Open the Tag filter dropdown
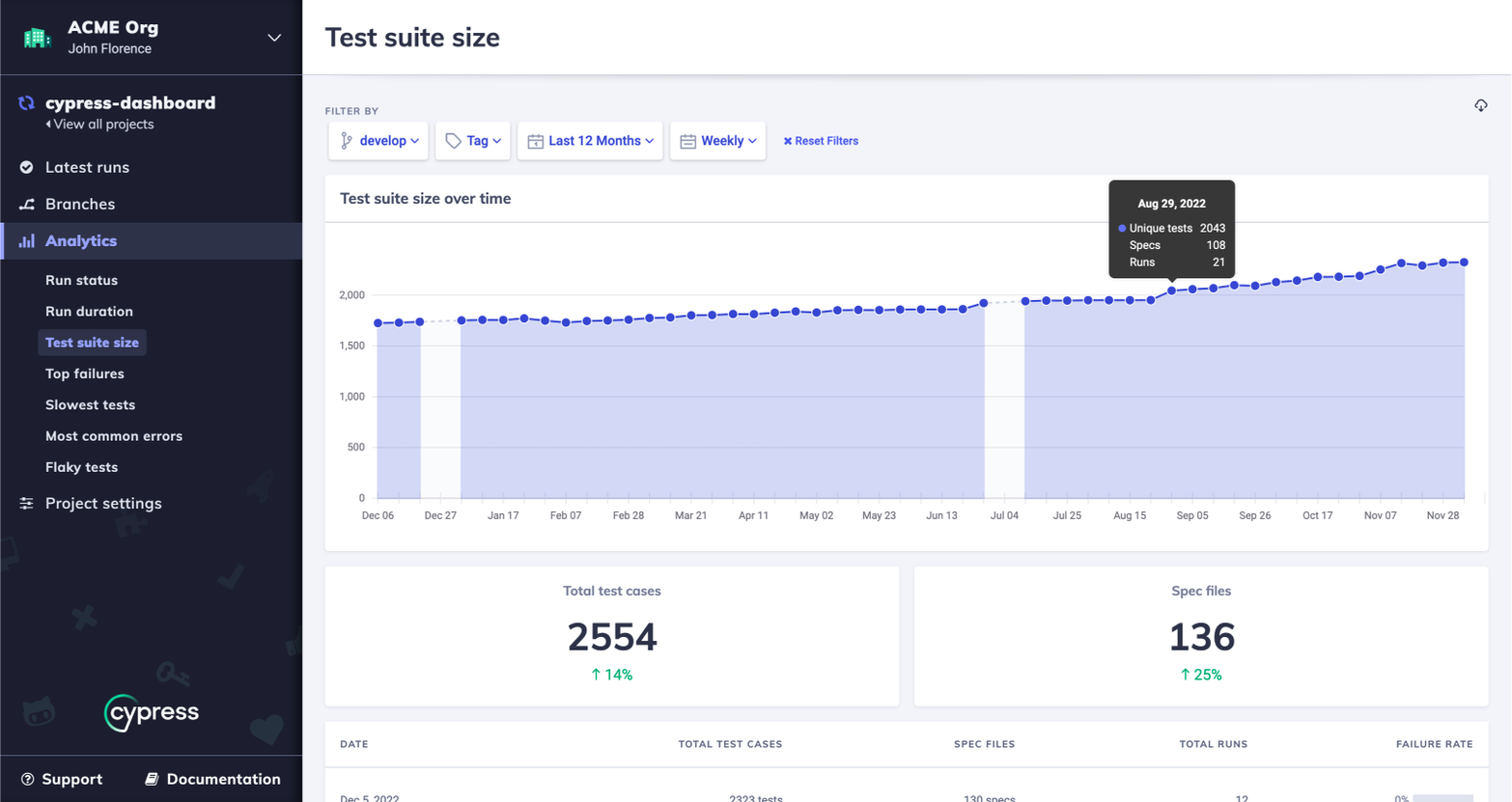1512x802 pixels. (x=473, y=141)
